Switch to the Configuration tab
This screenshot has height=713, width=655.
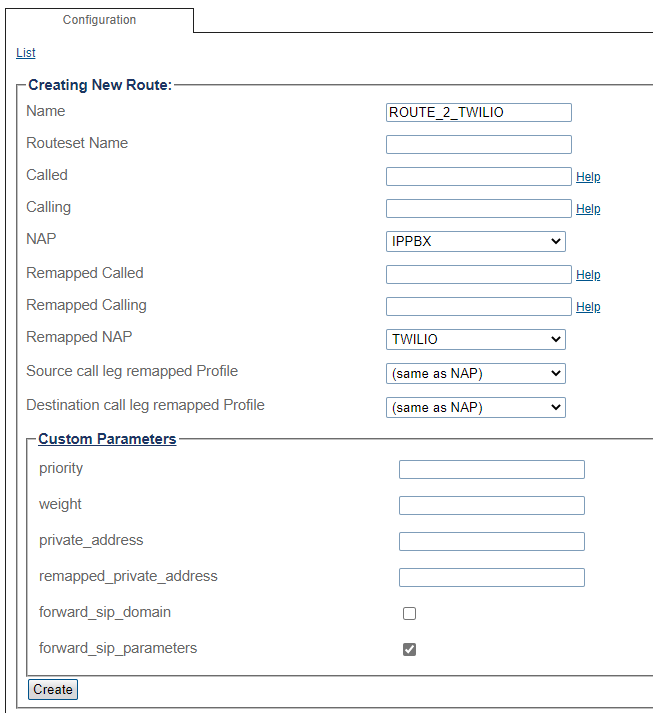coord(99,20)
